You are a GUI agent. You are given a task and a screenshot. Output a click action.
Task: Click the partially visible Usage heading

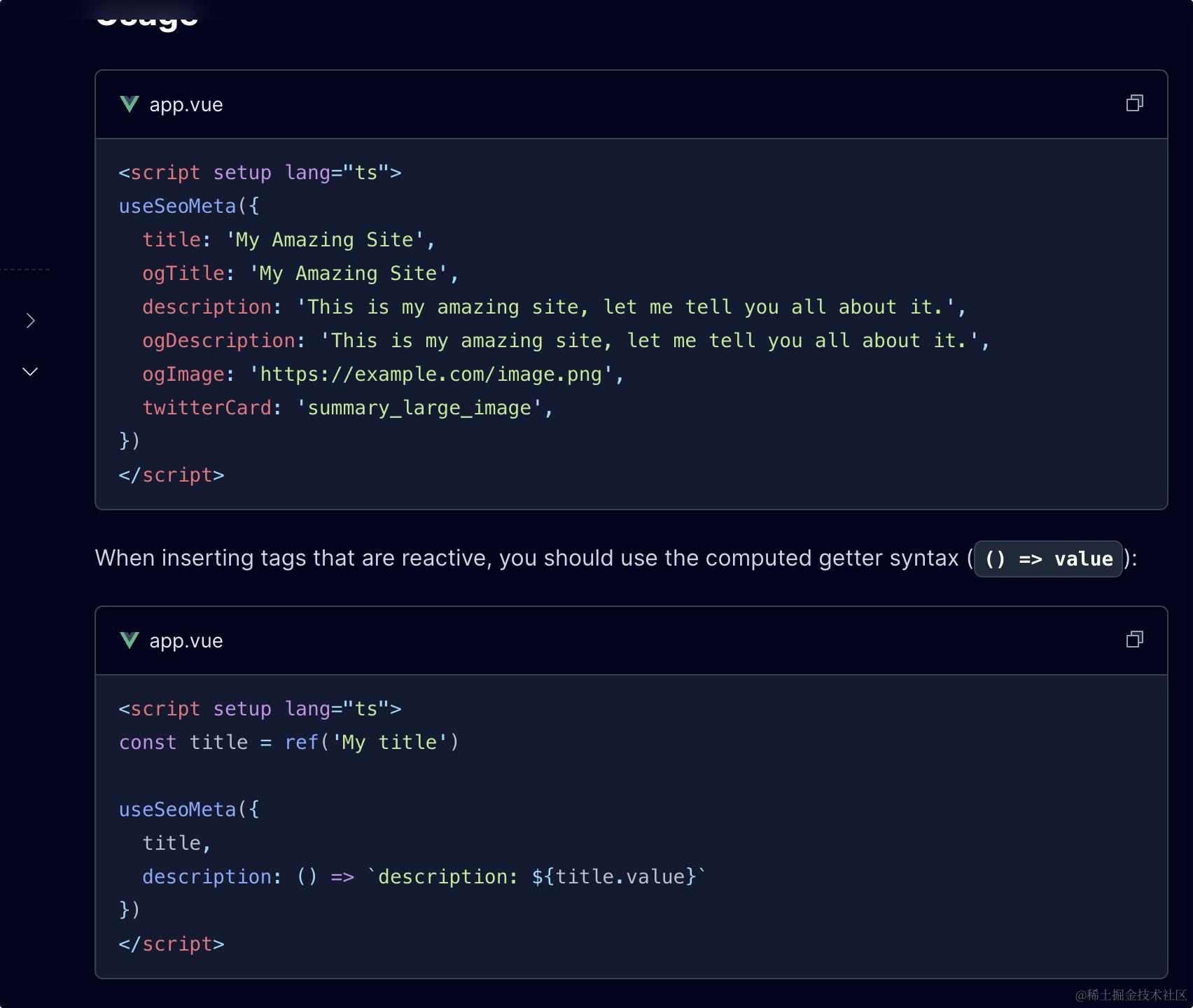click(x=147, y=17)
